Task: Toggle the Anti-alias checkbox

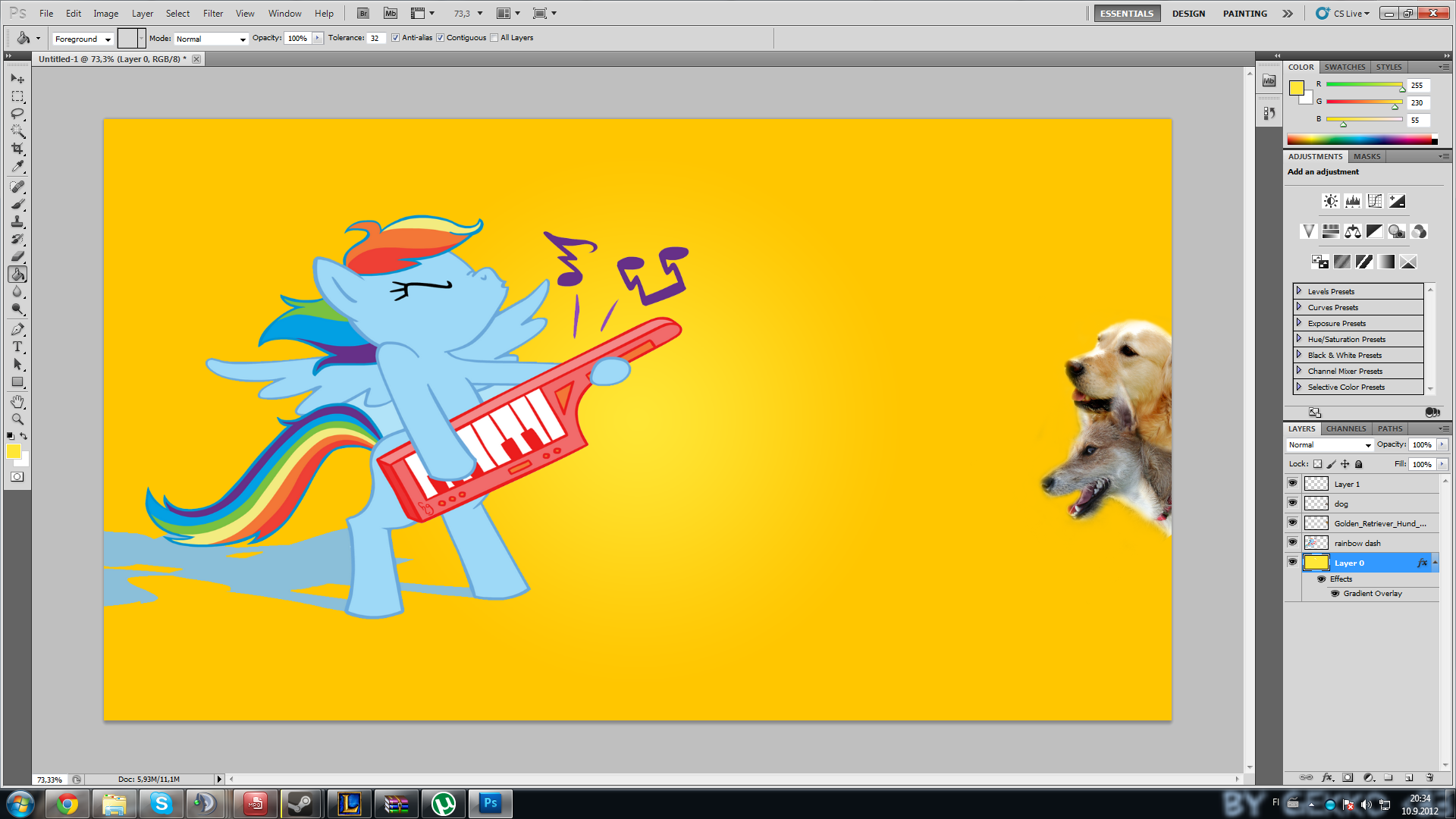Action: coord(395,38)
